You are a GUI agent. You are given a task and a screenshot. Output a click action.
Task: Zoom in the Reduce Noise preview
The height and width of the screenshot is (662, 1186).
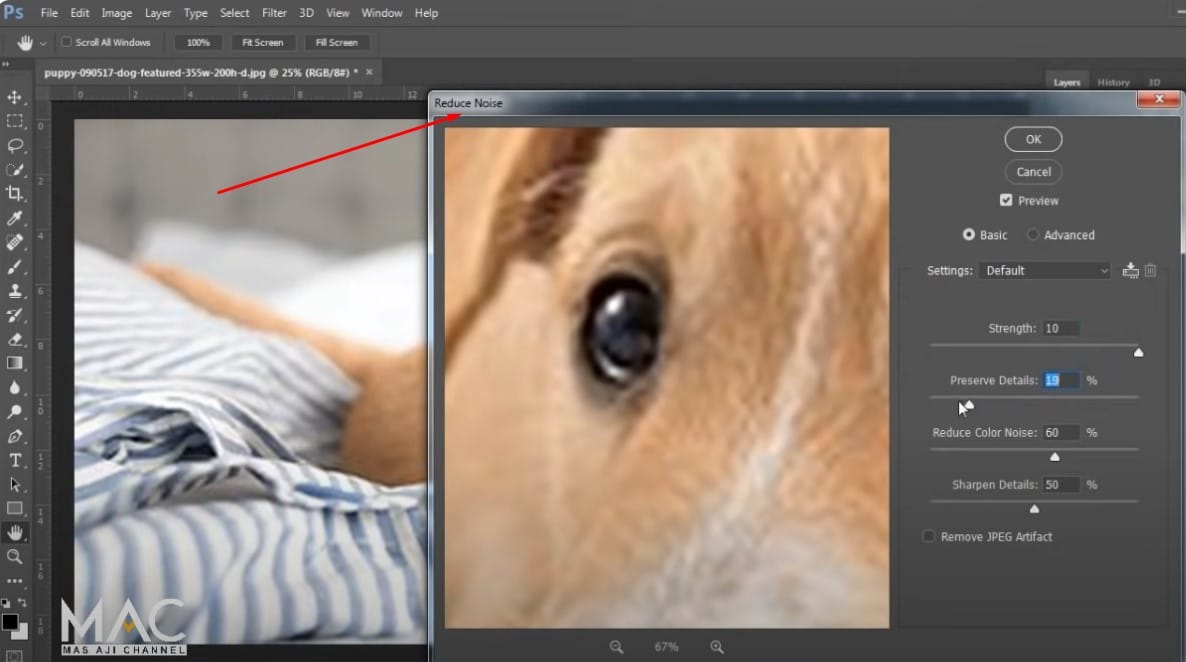716,647
